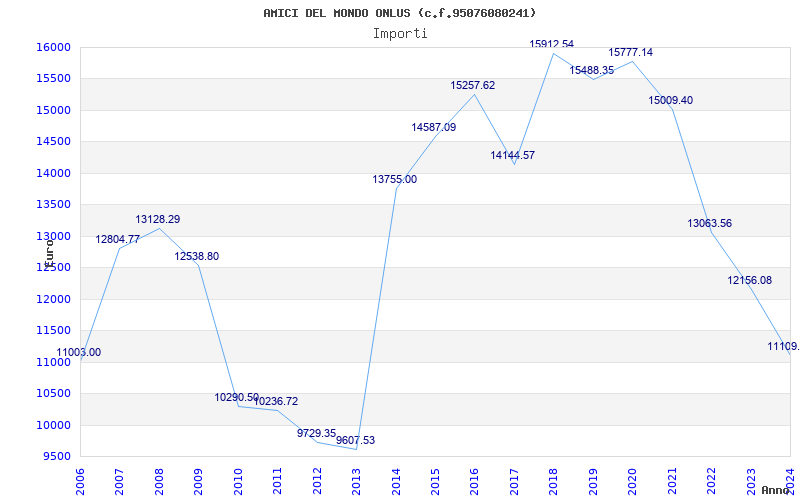Select the data label 15912.54
800x500 pixels.
pyautogui.click(x=552, y=44)
